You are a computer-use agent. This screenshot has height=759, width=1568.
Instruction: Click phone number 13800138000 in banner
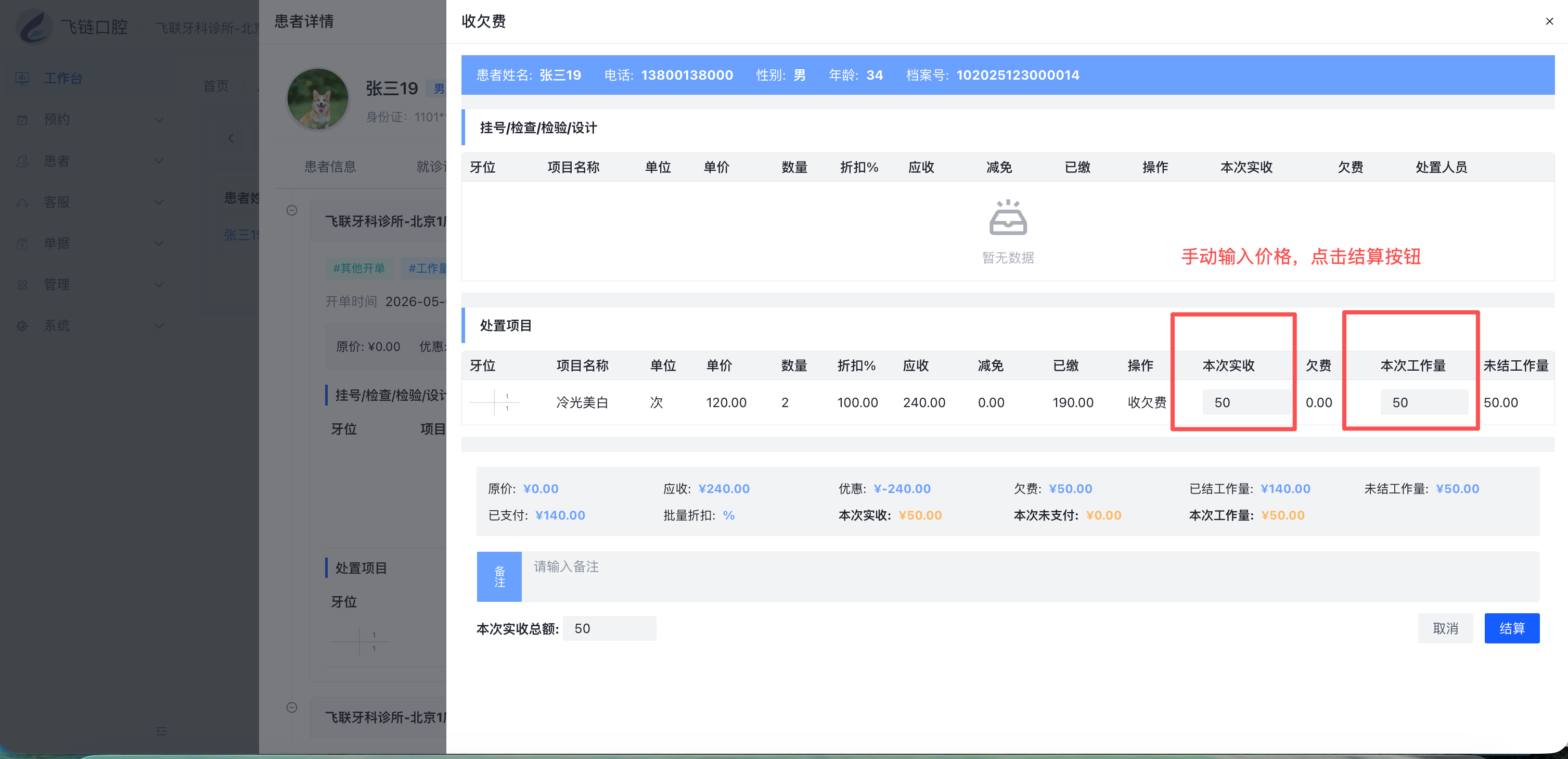[687, 75]
